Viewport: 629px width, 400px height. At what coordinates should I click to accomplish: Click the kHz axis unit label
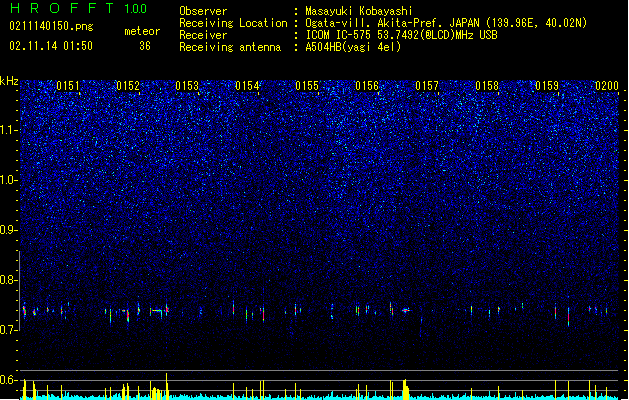(x=9, y=81)
